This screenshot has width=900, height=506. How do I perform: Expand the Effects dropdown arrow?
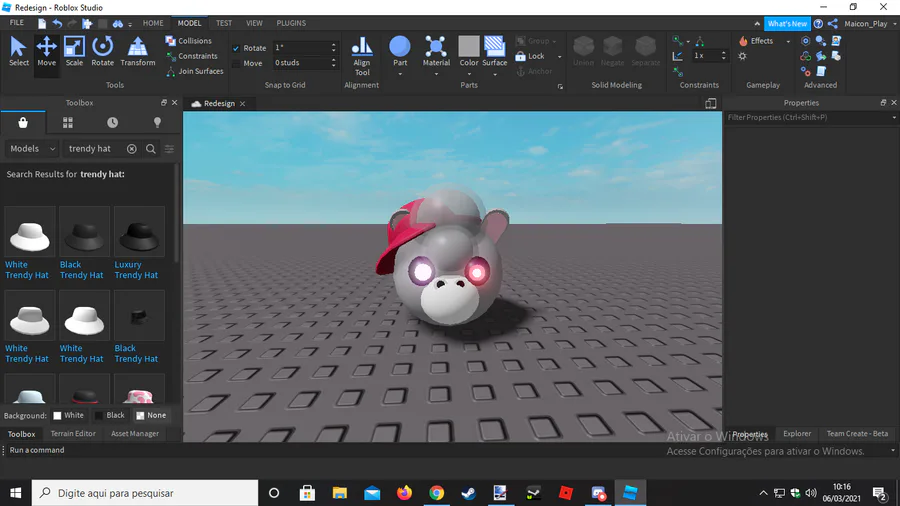tap(788, 41)
